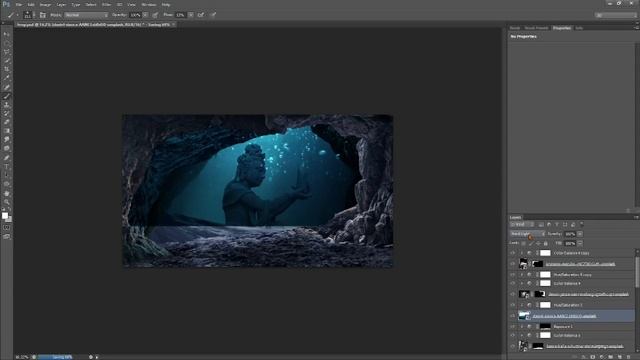Toggle visibility of bottom smart object layer
Screen dimensions: 640x360
coord(513,346)
